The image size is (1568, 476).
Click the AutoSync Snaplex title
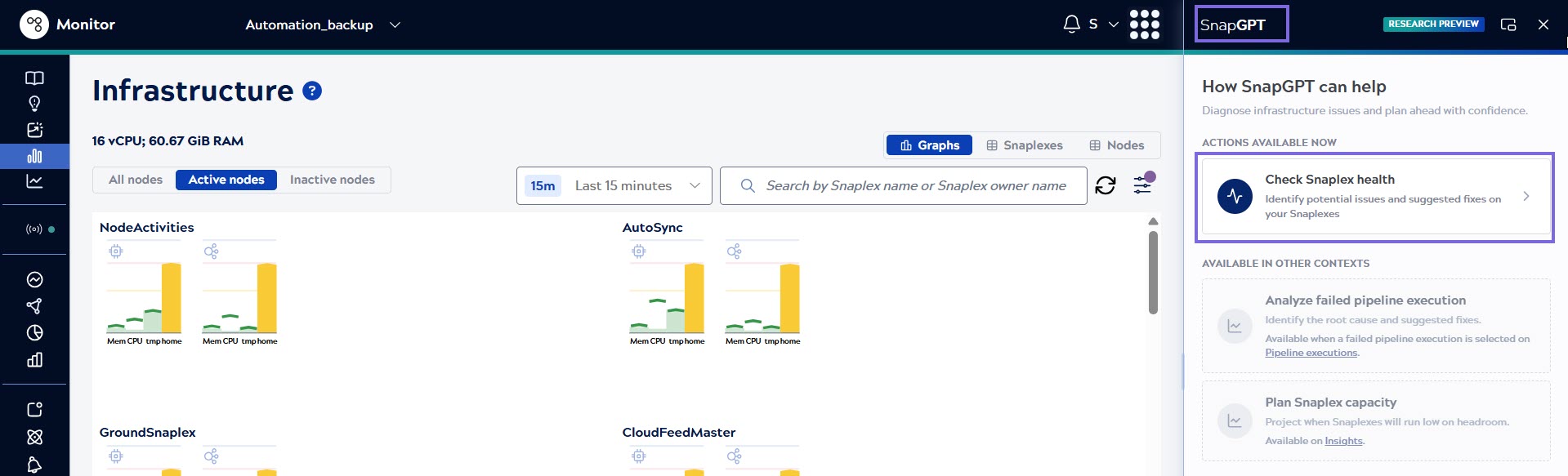pyautogui.click(x=653, y=228)
